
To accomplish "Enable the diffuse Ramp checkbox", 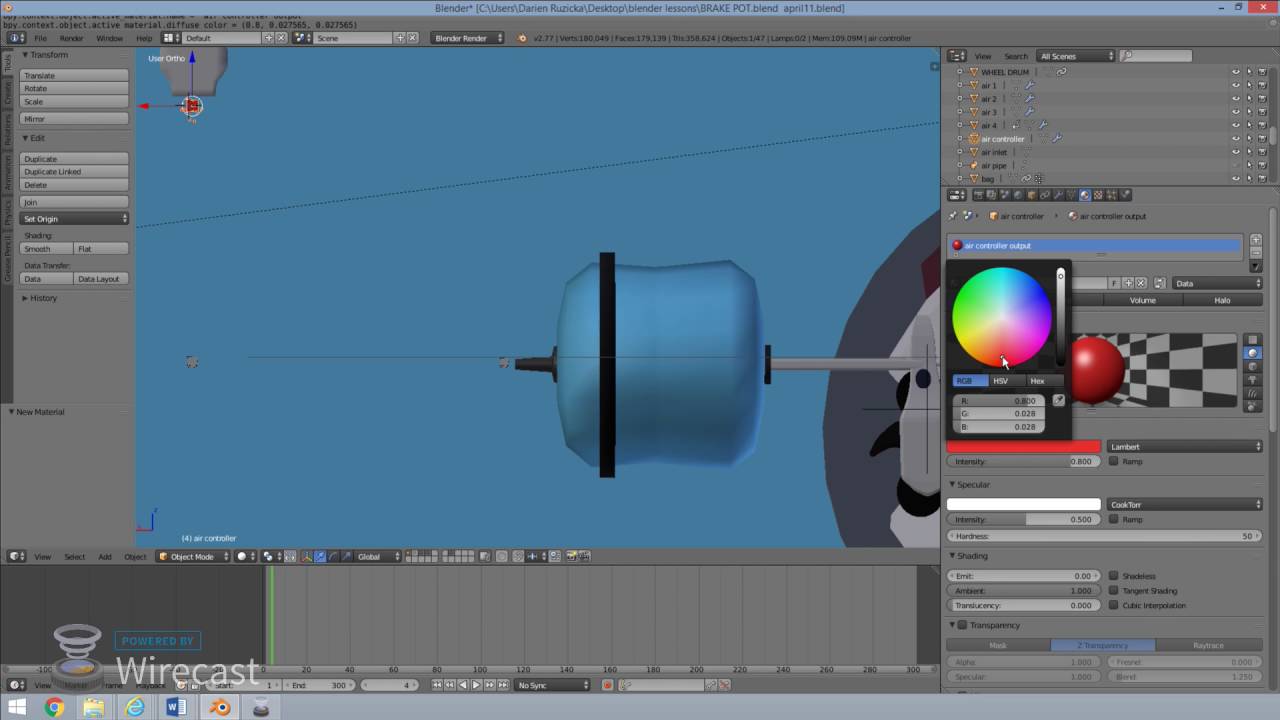I will (x=1114, y=461).
